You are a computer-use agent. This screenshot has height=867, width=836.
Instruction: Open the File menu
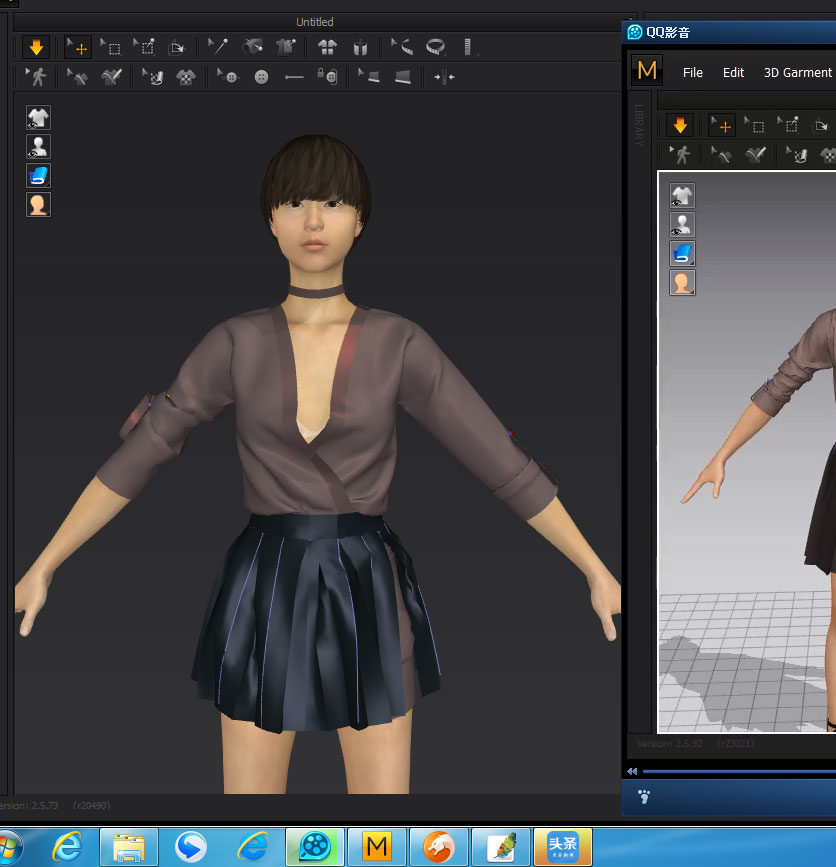tap(692, 72)
